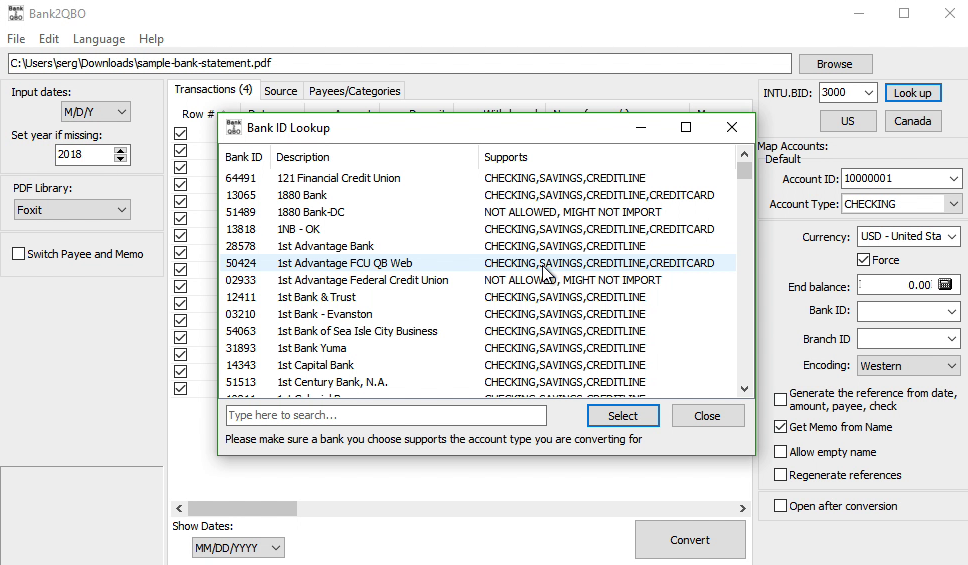Click the Convert button
Image resolution: width=968 pixels, height=565 pixels.
click(690, 540)
